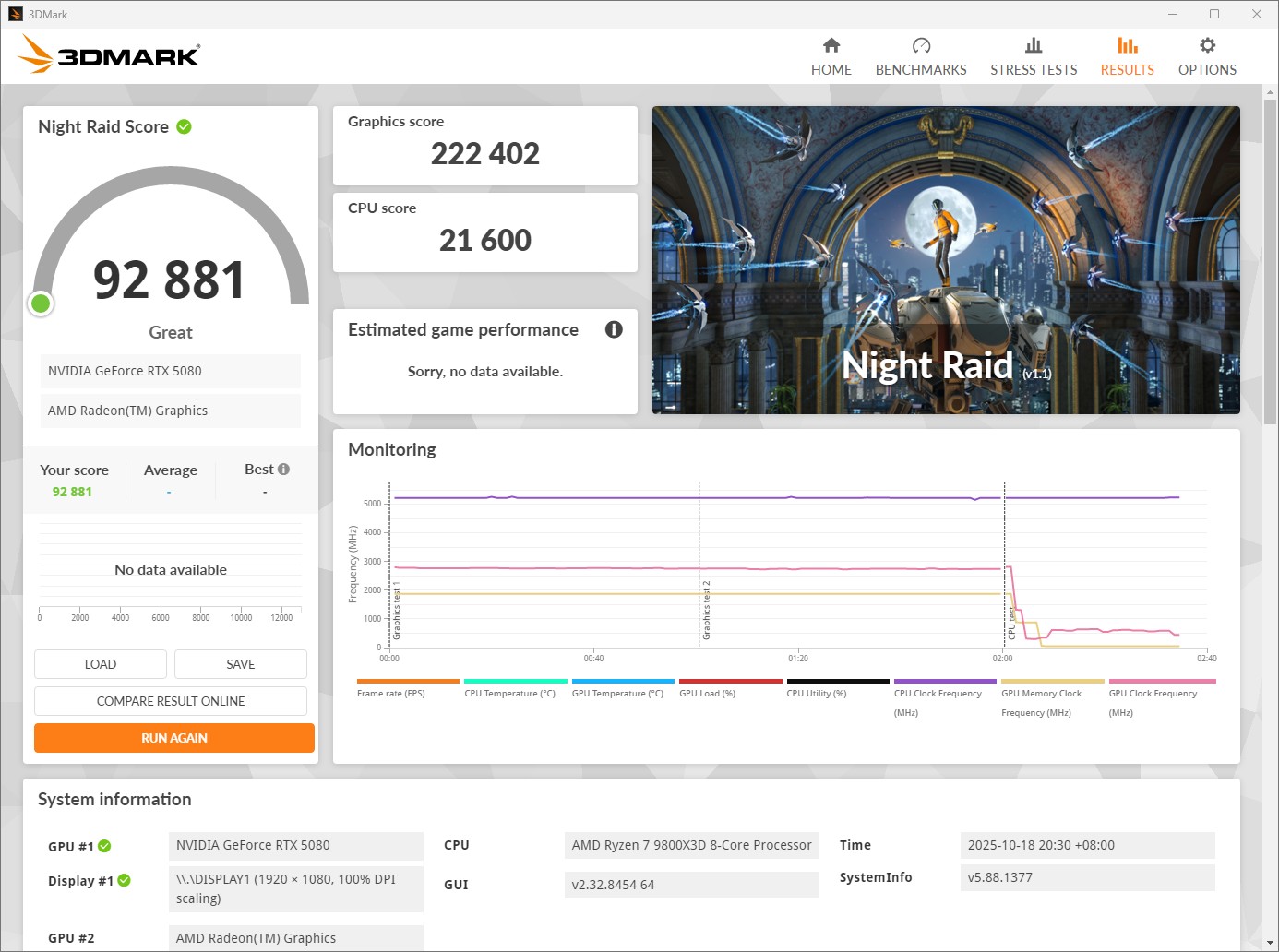Click the Night Raid benchmark artwork
The image size is (1279, 952).
[x=945, y=259]
